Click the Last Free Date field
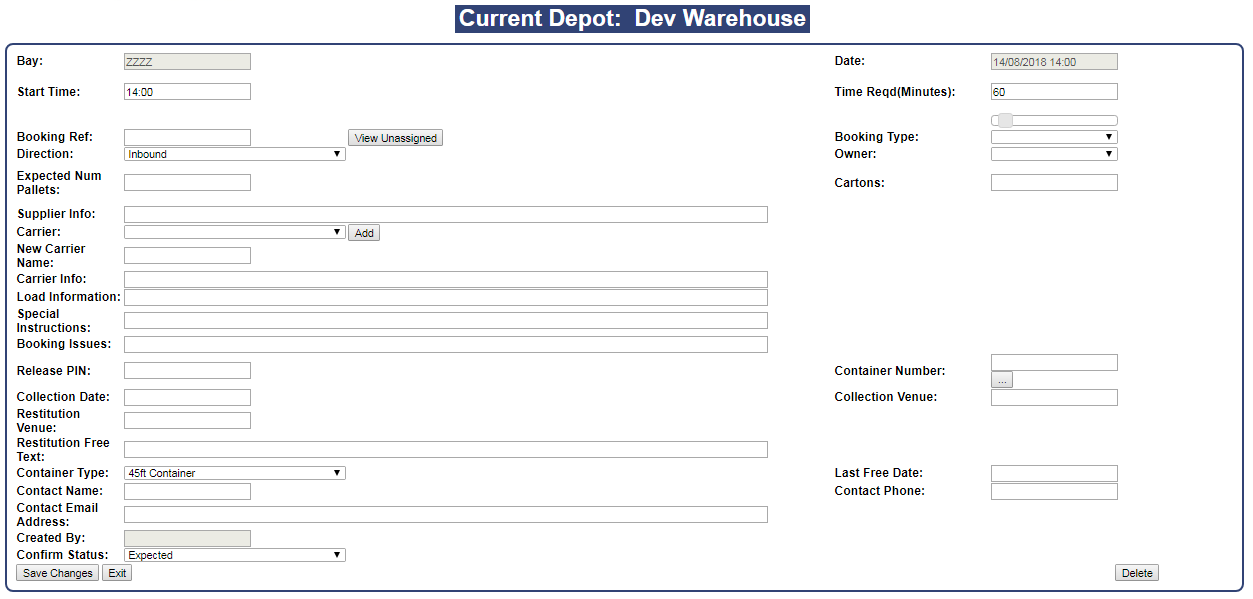The height and width of the screenshot is (599, 1253). pos(1054,473)
